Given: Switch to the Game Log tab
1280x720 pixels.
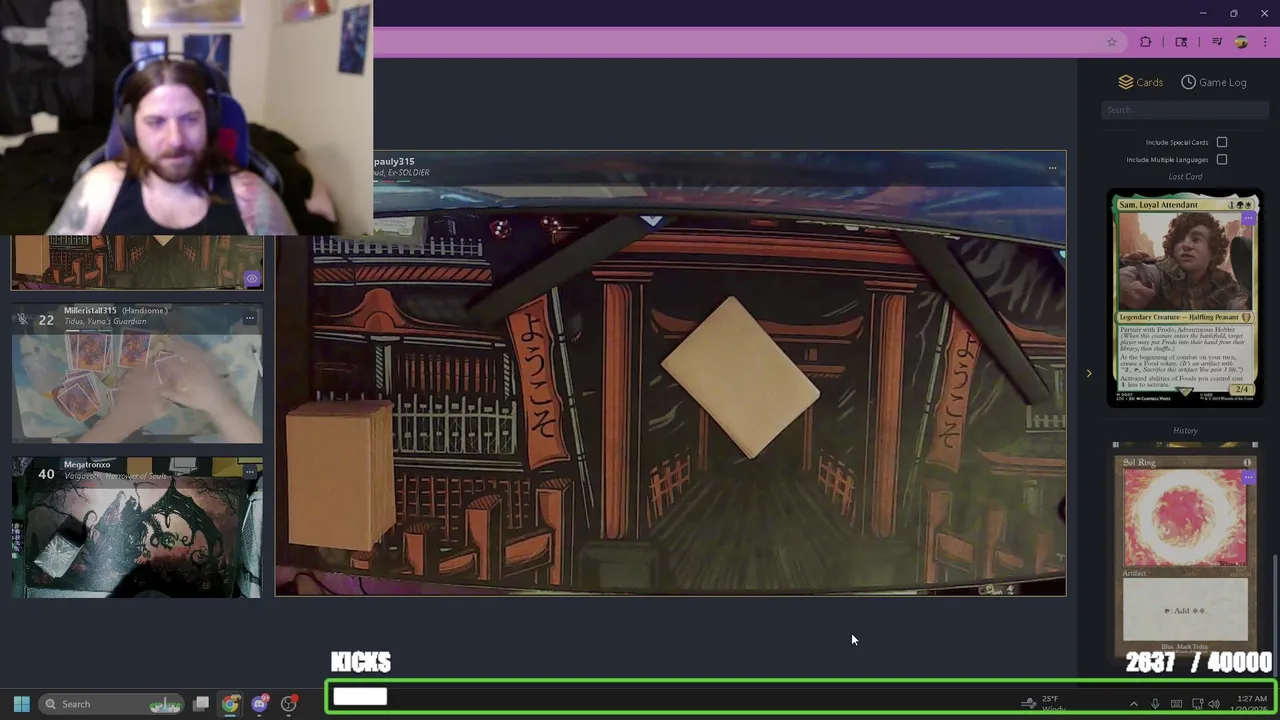Looking at the screenshot, I should point(1214,82).
